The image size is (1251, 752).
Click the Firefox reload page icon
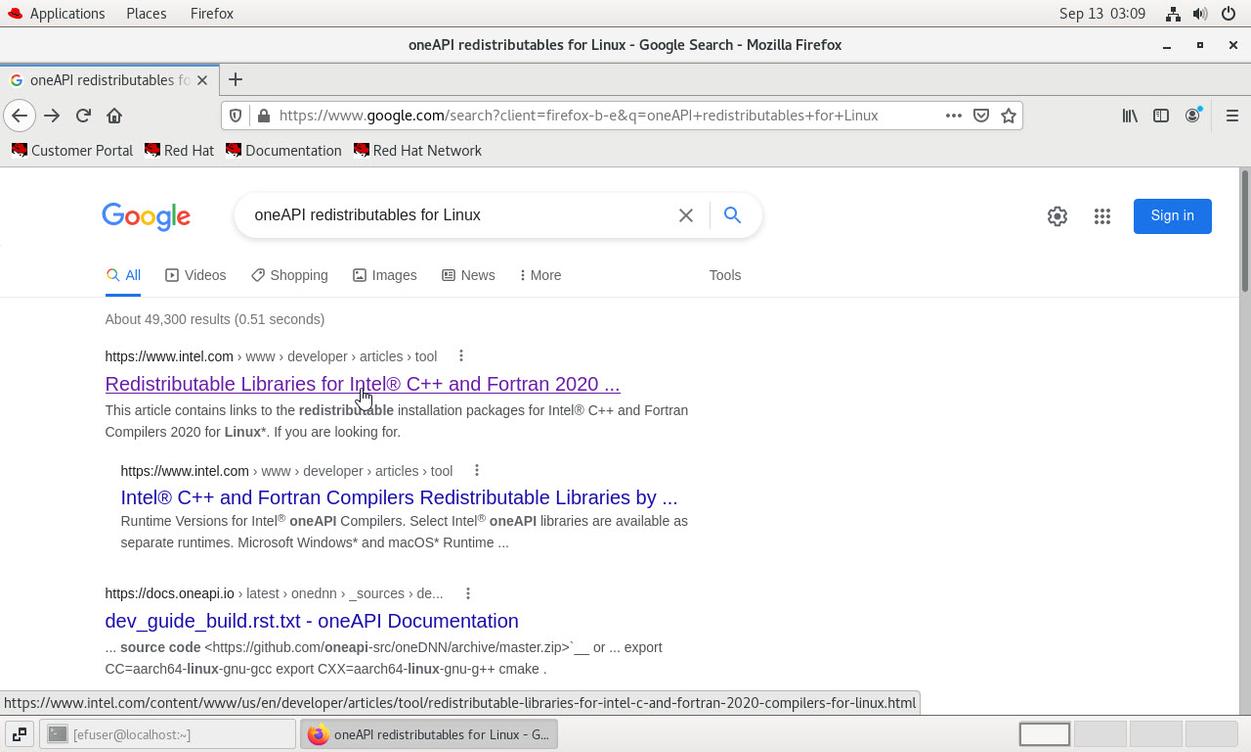pyautogui.click(x=83, y=115)
